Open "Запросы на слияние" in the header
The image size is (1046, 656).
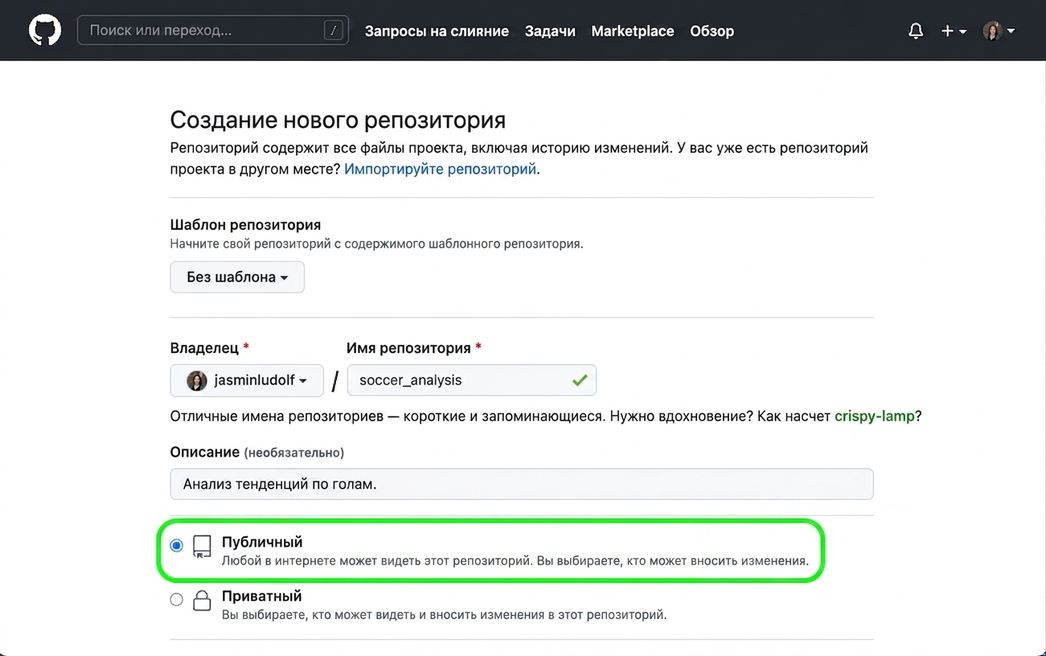[x=436, y=31]
